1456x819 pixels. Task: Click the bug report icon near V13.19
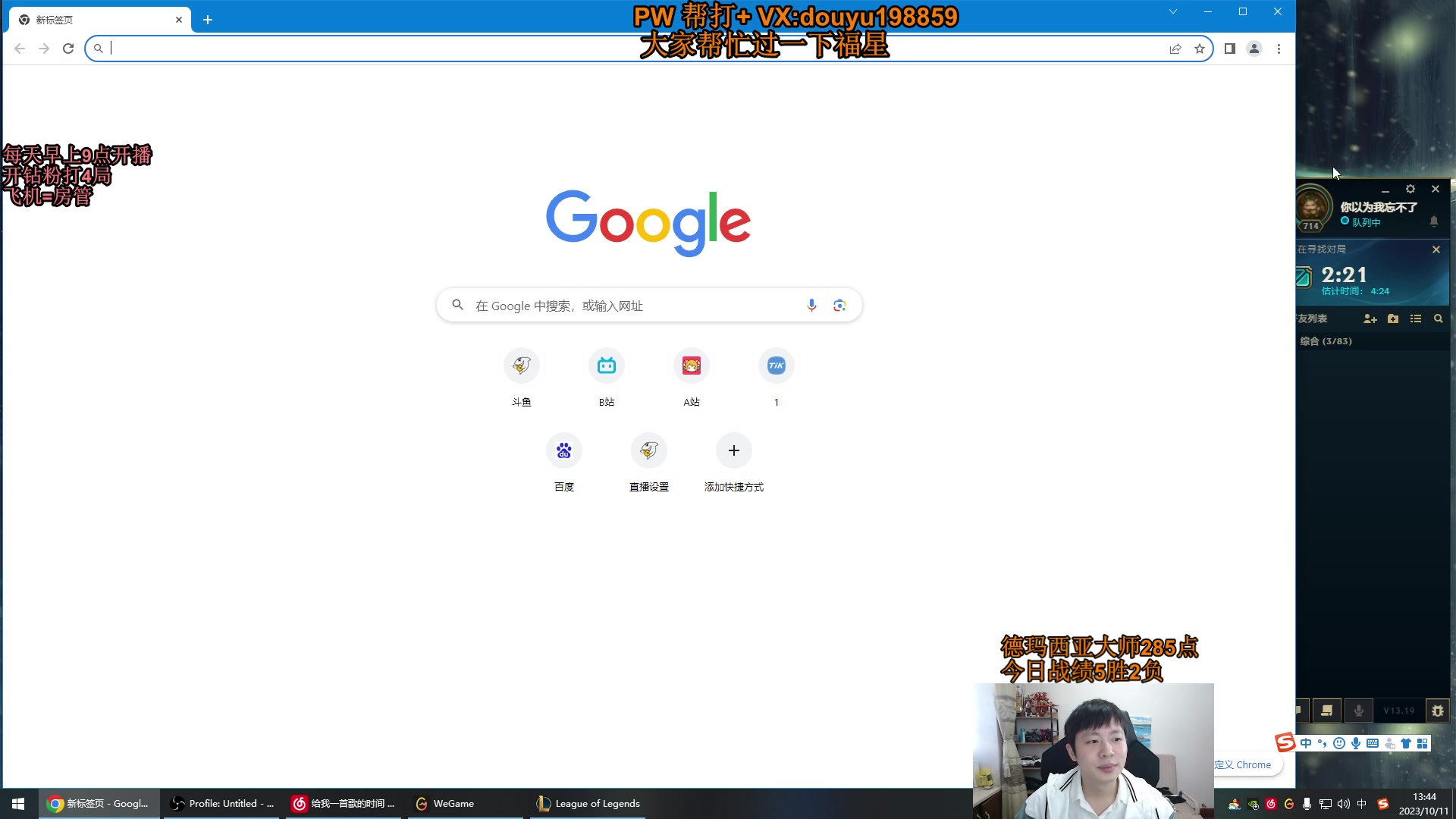tap(1437, 711)
